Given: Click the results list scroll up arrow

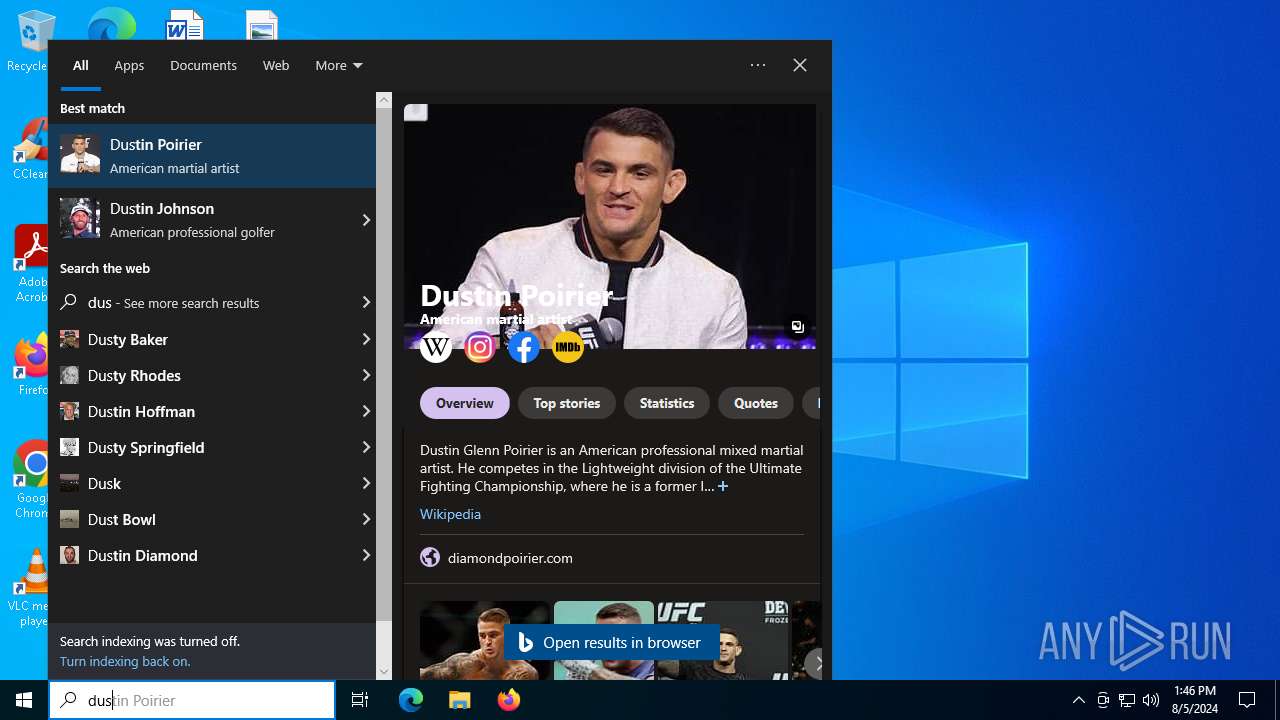Looking at the screenshot, I should [x=384, y=100].
